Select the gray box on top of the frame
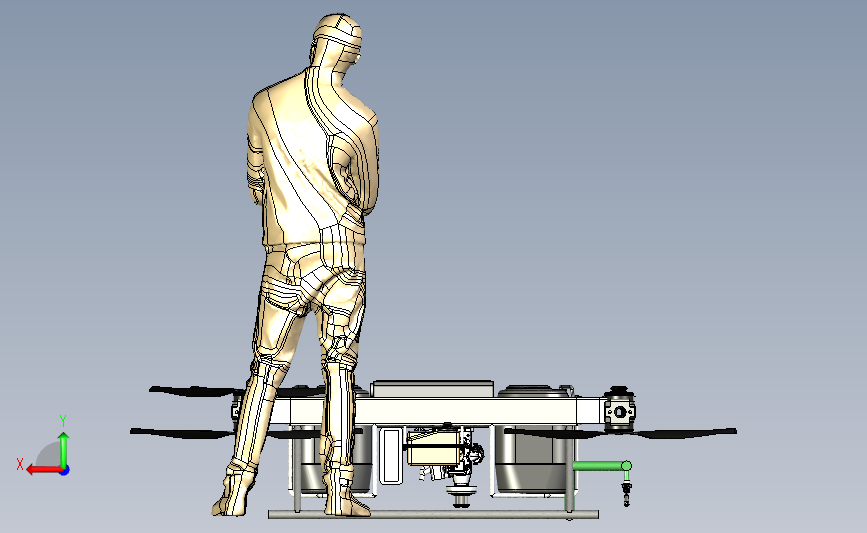The width and height of the screenshot is (867, 533). coord(432,389)
